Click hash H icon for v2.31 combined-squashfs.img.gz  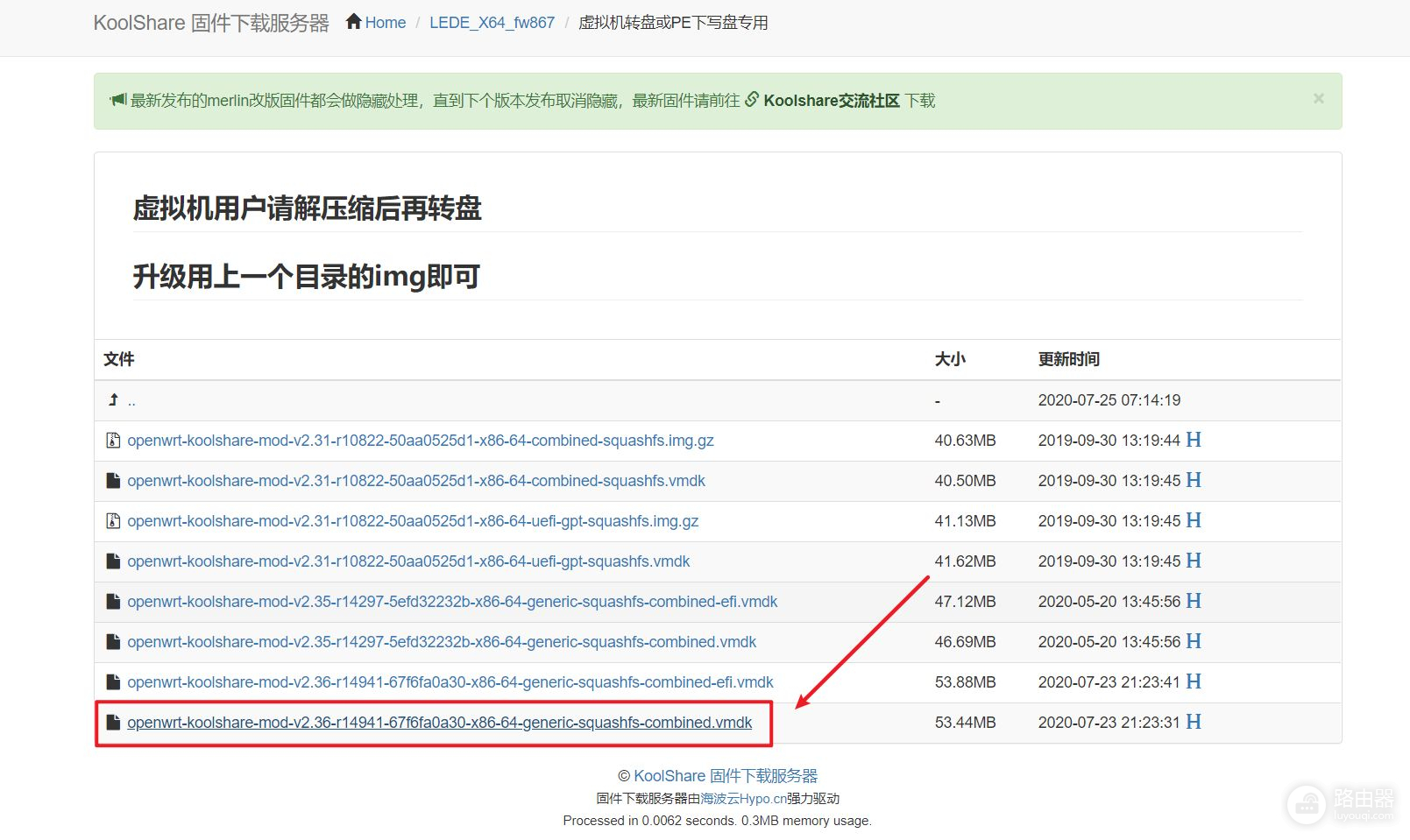point(1193,440)
